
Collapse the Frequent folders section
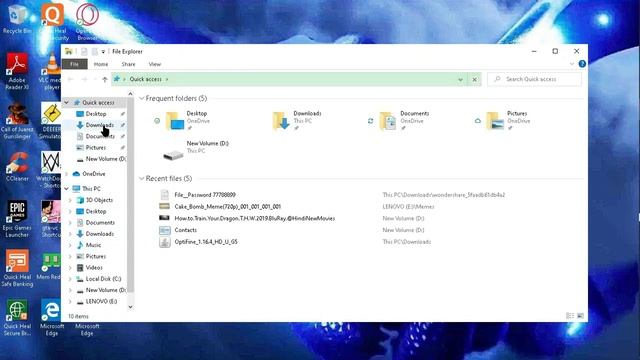[142, 98]
